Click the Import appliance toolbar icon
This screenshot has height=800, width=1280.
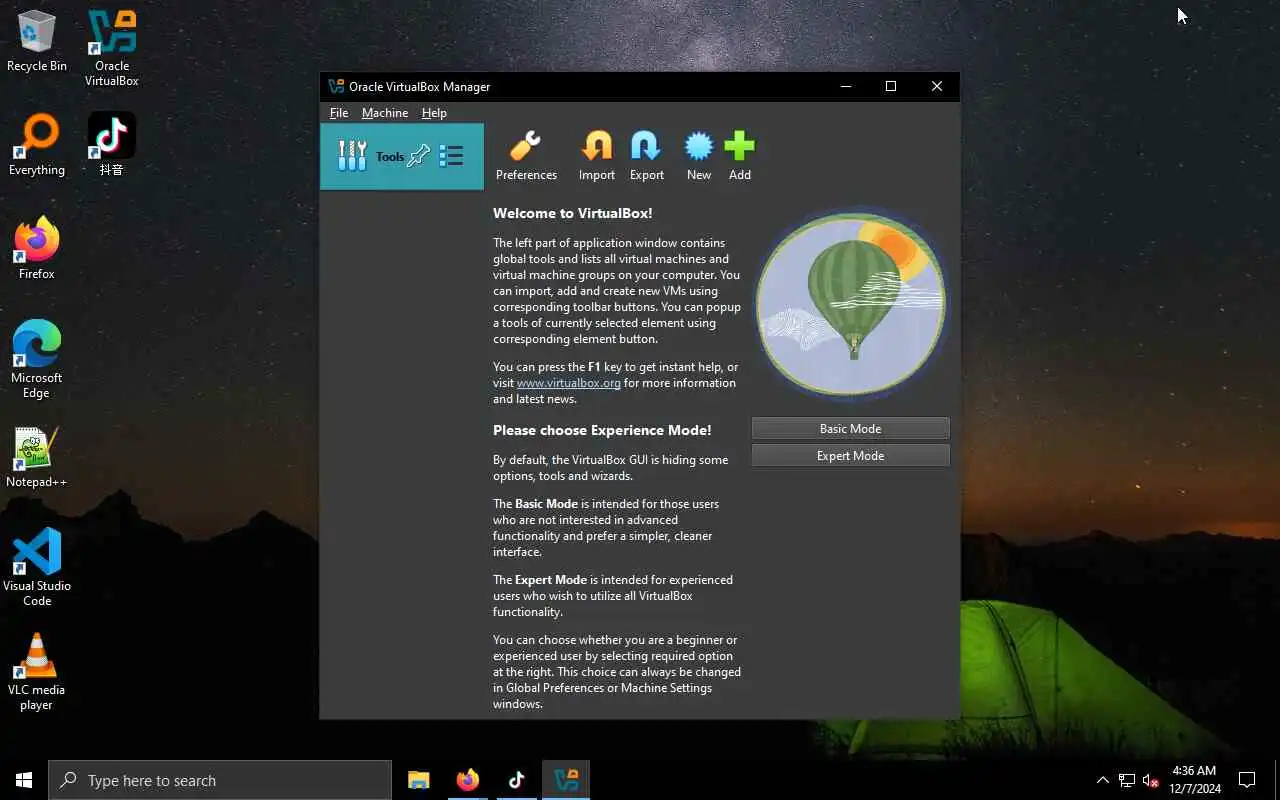597,156
